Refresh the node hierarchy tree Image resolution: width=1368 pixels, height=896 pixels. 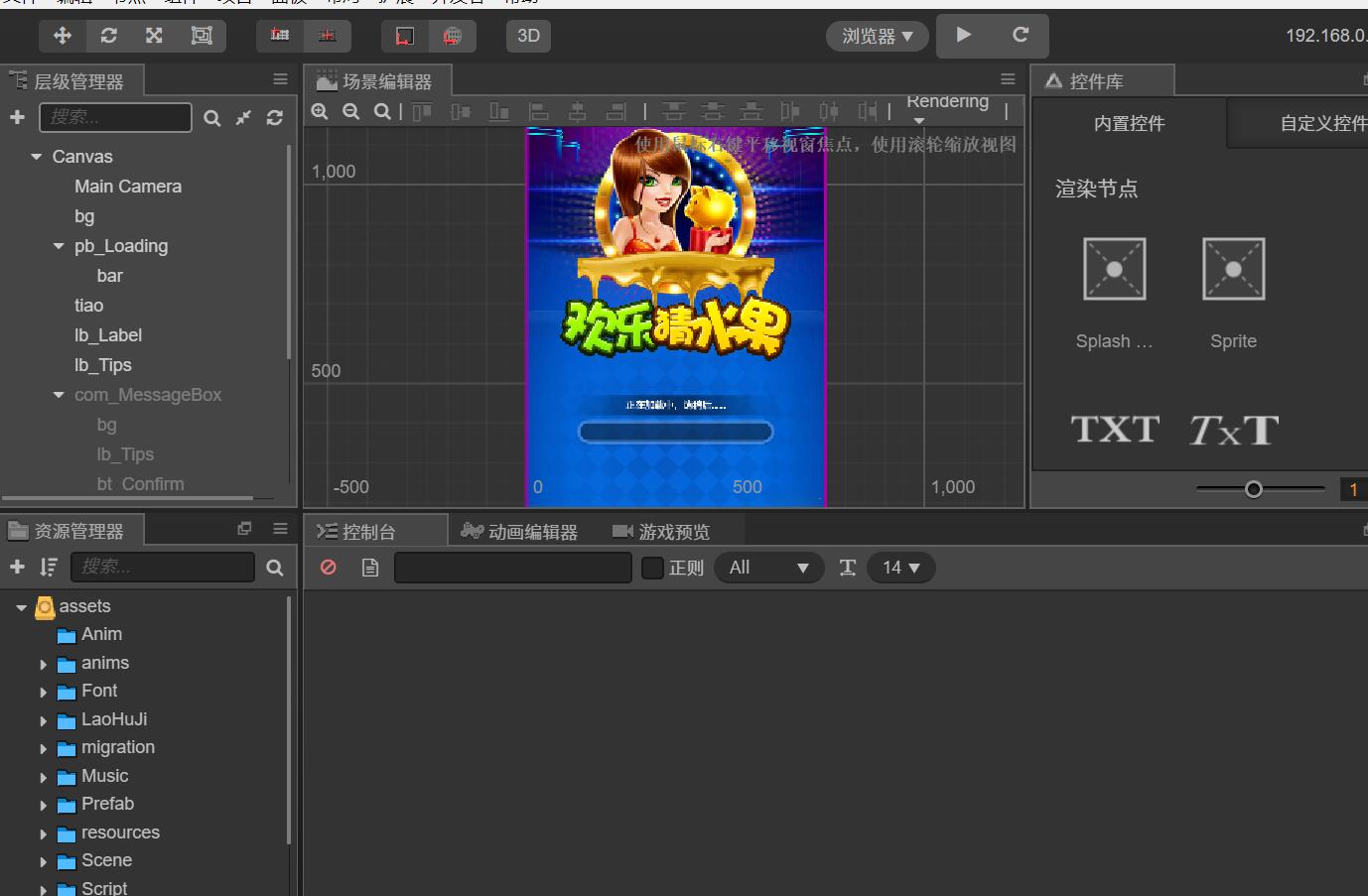click(x=275, y=118)
